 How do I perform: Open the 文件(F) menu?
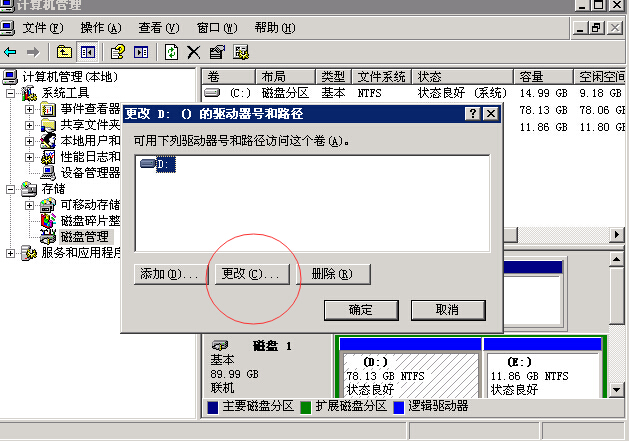41,28
